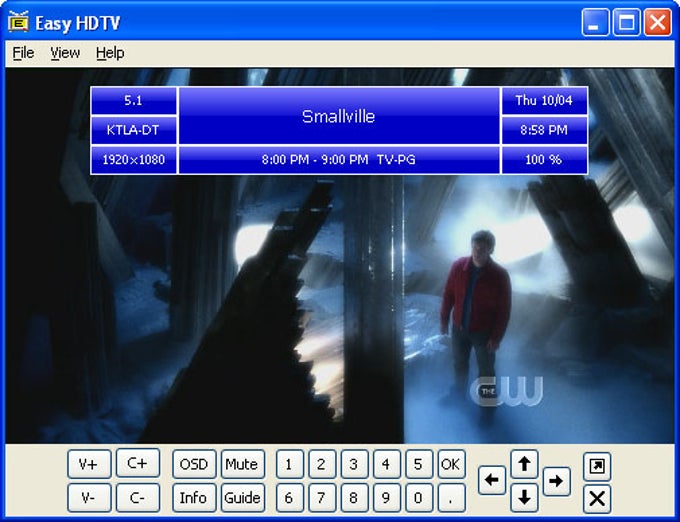Viewport: 680px width, 522px height.
Task: Decrease volume with V- button
Action: tap(89, 498)
